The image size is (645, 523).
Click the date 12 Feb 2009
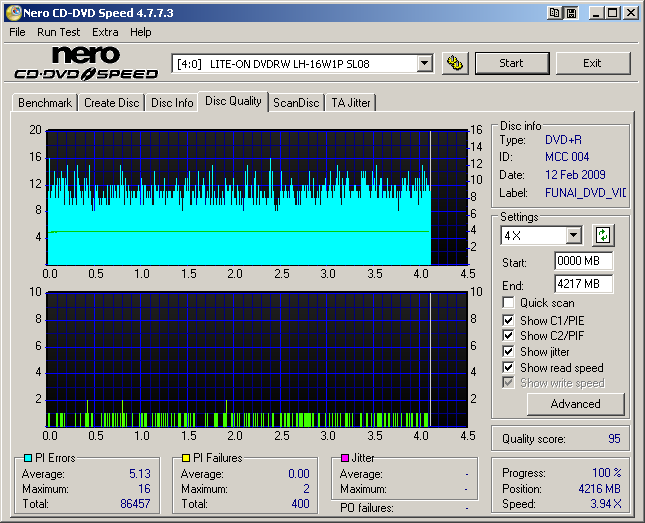tap(575, 175)
